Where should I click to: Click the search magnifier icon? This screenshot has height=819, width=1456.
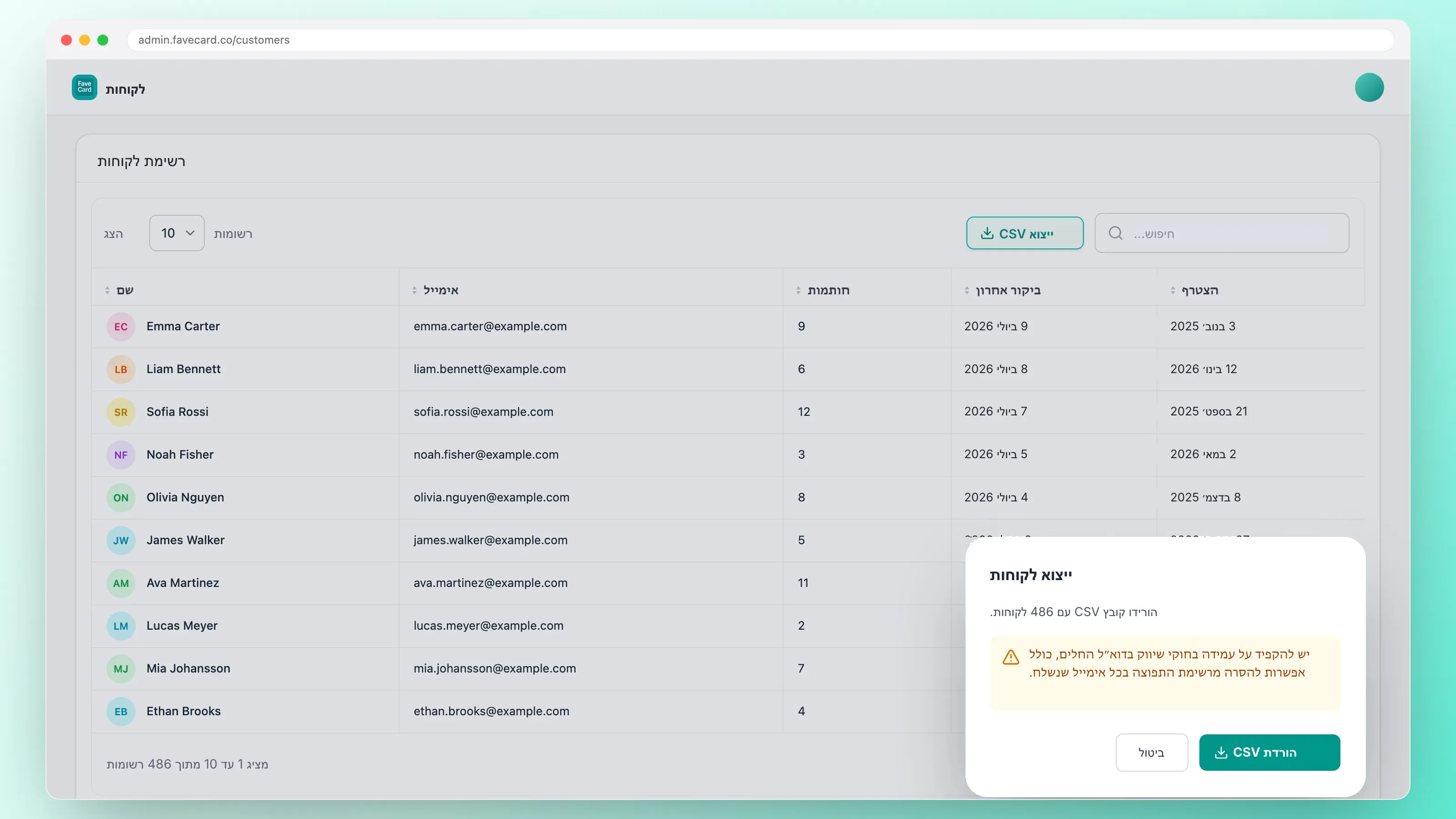[1115, 233]
